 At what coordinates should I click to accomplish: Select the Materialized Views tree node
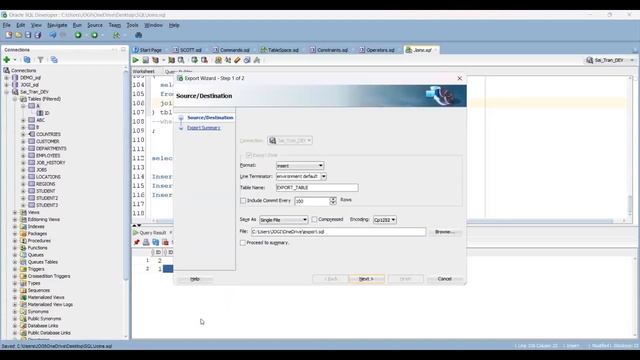46,298
